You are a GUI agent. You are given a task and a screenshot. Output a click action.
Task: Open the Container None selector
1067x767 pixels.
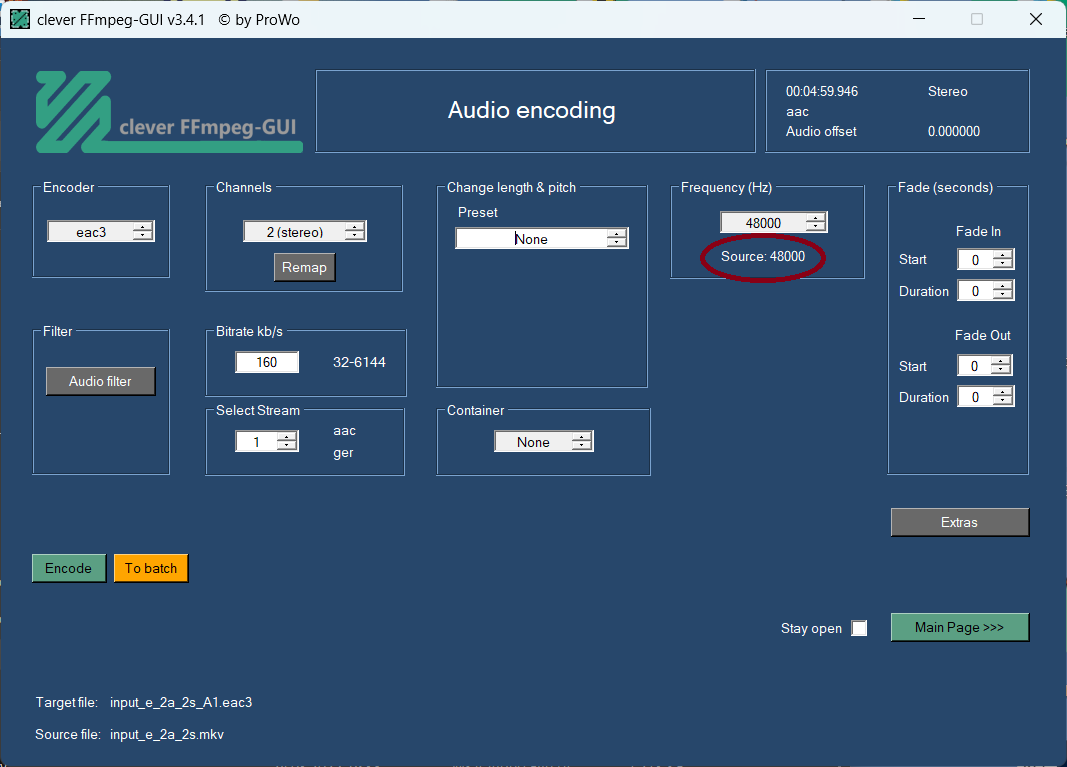pyautogui.click(x=544, y=442)
